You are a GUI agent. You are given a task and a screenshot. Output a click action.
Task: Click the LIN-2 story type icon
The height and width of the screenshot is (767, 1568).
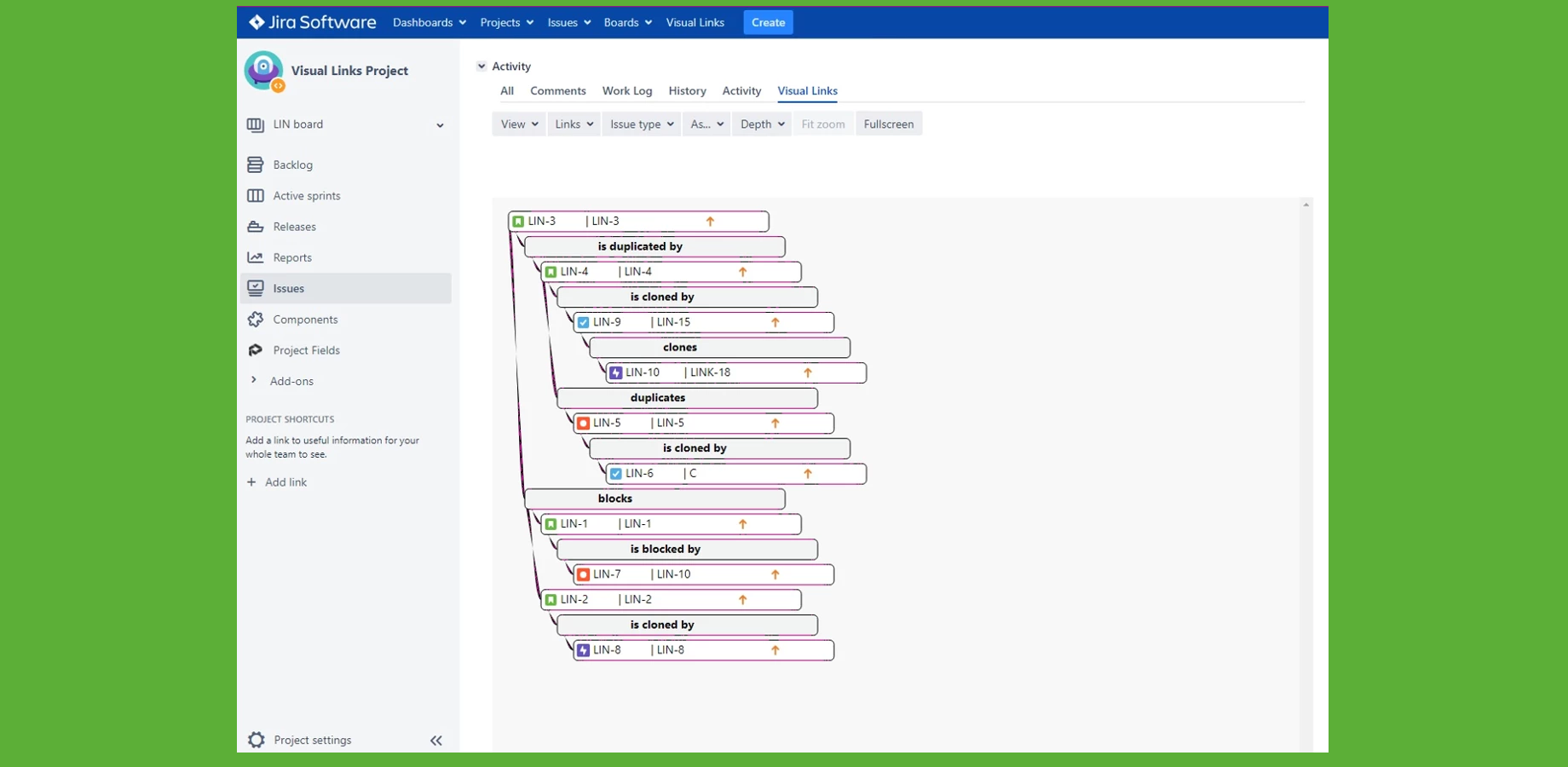[x=551, y=600]
